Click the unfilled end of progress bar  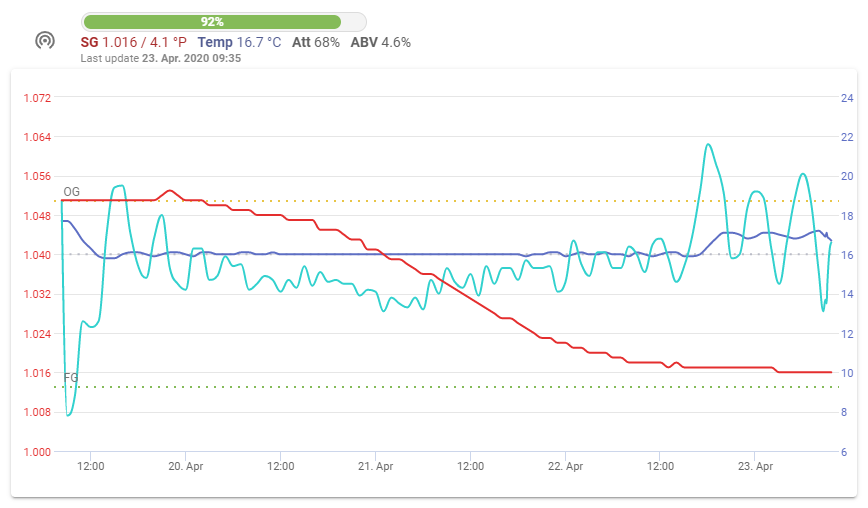click(354, 21)
